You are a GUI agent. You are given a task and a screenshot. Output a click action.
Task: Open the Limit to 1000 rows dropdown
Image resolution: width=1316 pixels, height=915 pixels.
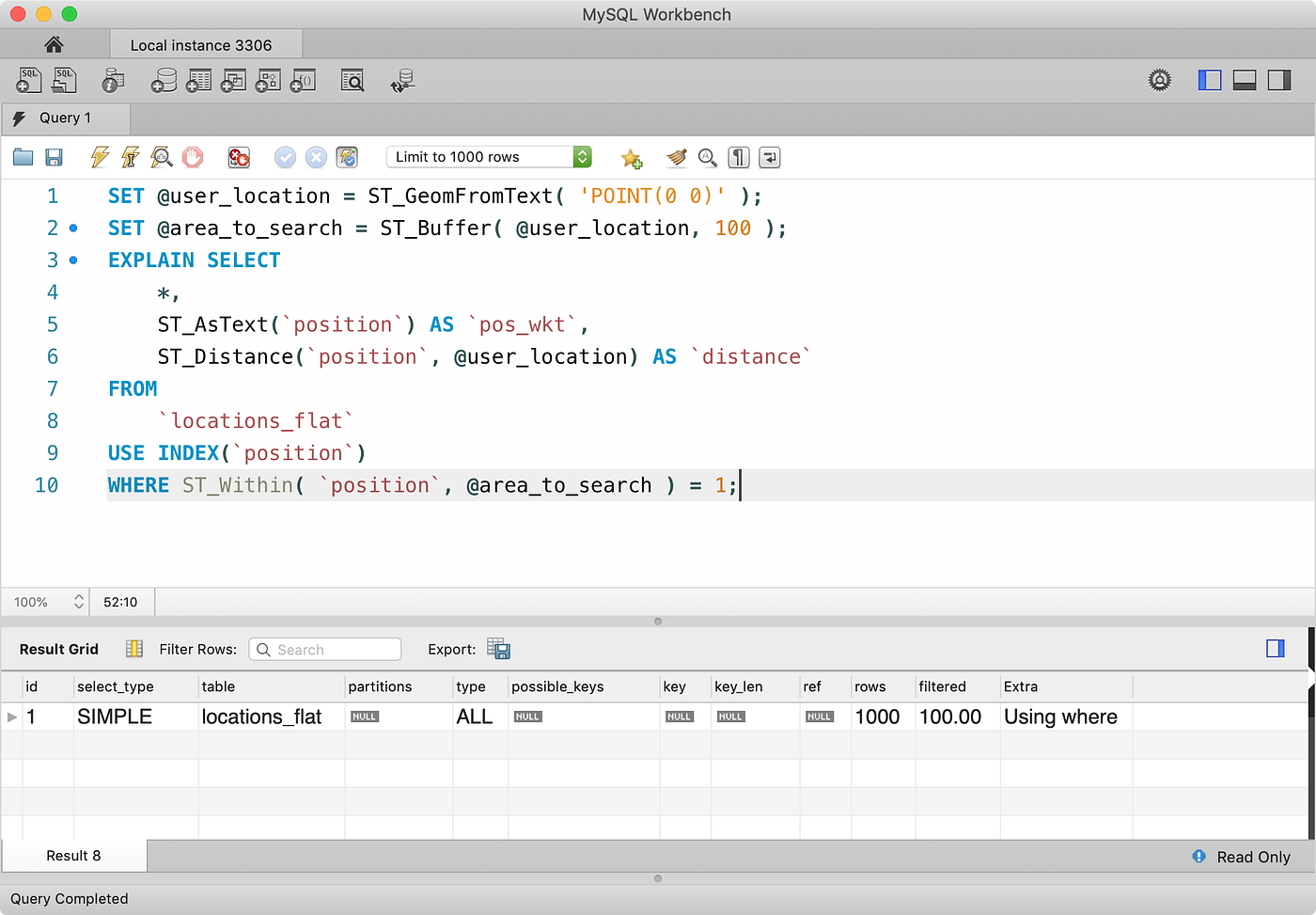coord(582,157)
